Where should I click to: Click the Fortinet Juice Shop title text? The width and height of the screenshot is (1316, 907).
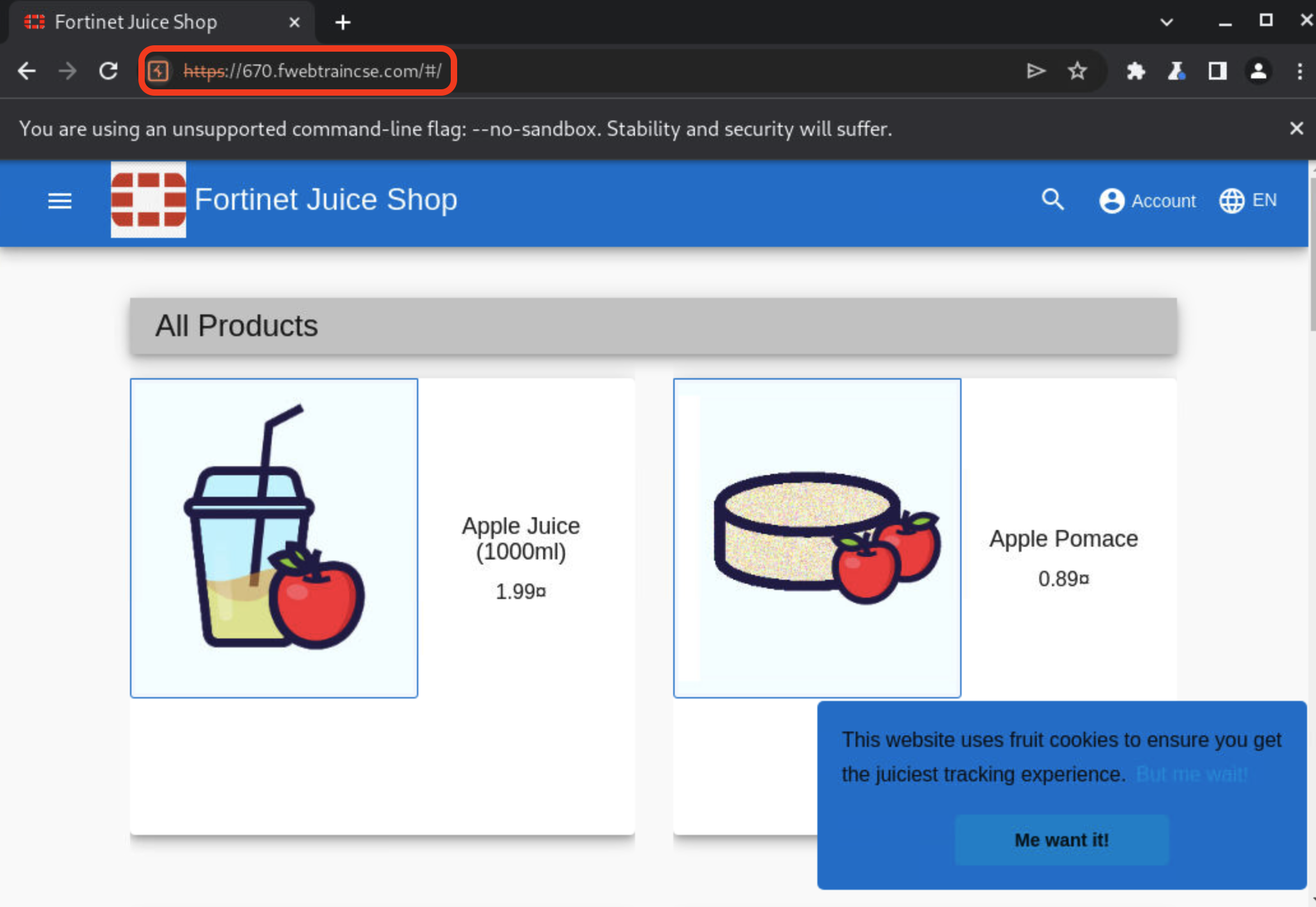click(326, 200)
